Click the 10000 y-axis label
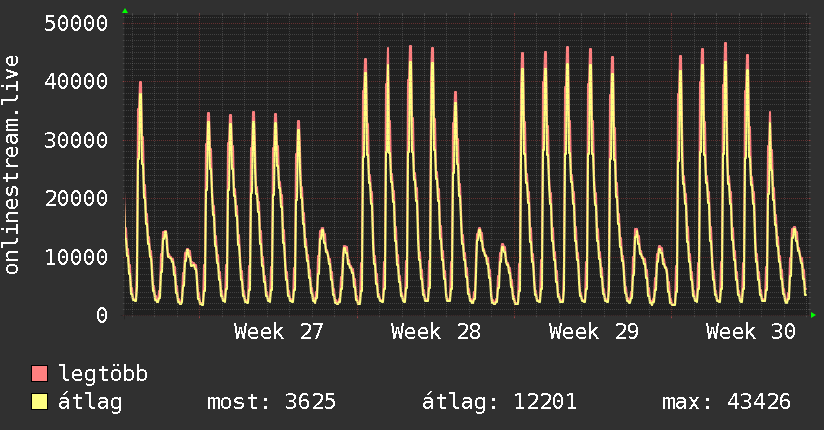This screenshot has height=430, width=824. click(x=76, y=257)
